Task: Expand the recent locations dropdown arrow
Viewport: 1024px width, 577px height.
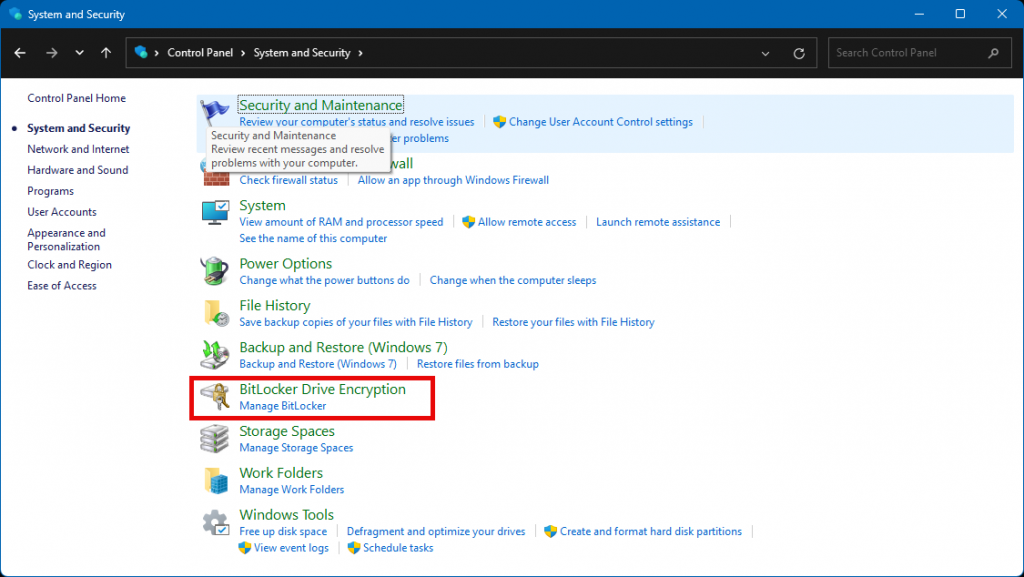Action: pos(80,53)
